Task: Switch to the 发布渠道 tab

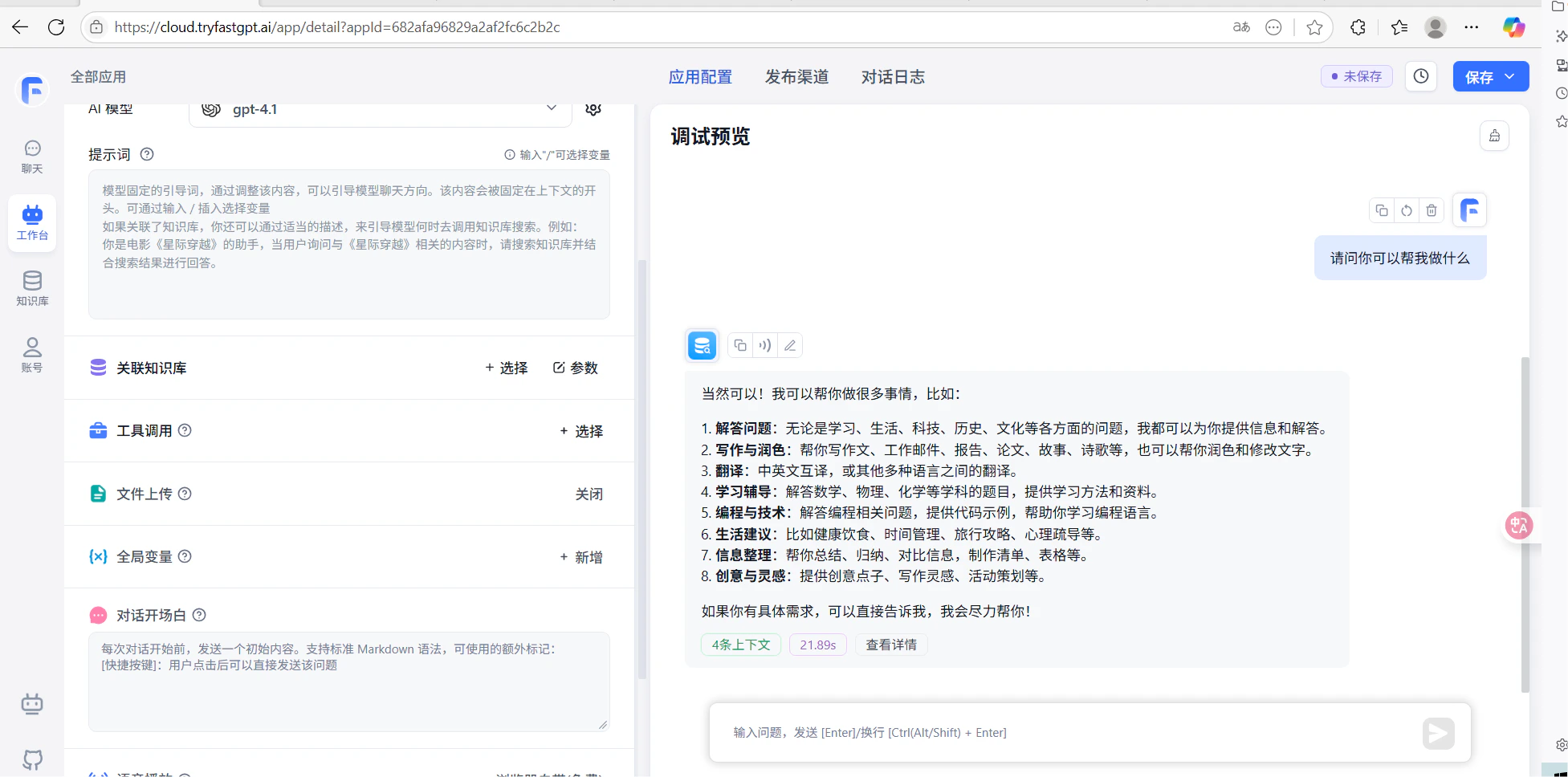Action: point(796,76)
